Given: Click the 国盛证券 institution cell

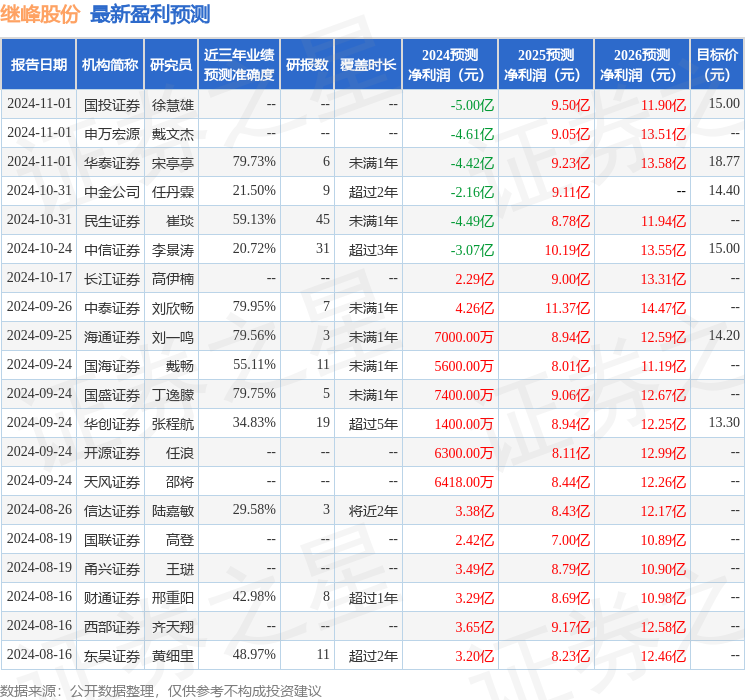Looking at the screenshot, I should pyautogui.click(x=112, y=395).
